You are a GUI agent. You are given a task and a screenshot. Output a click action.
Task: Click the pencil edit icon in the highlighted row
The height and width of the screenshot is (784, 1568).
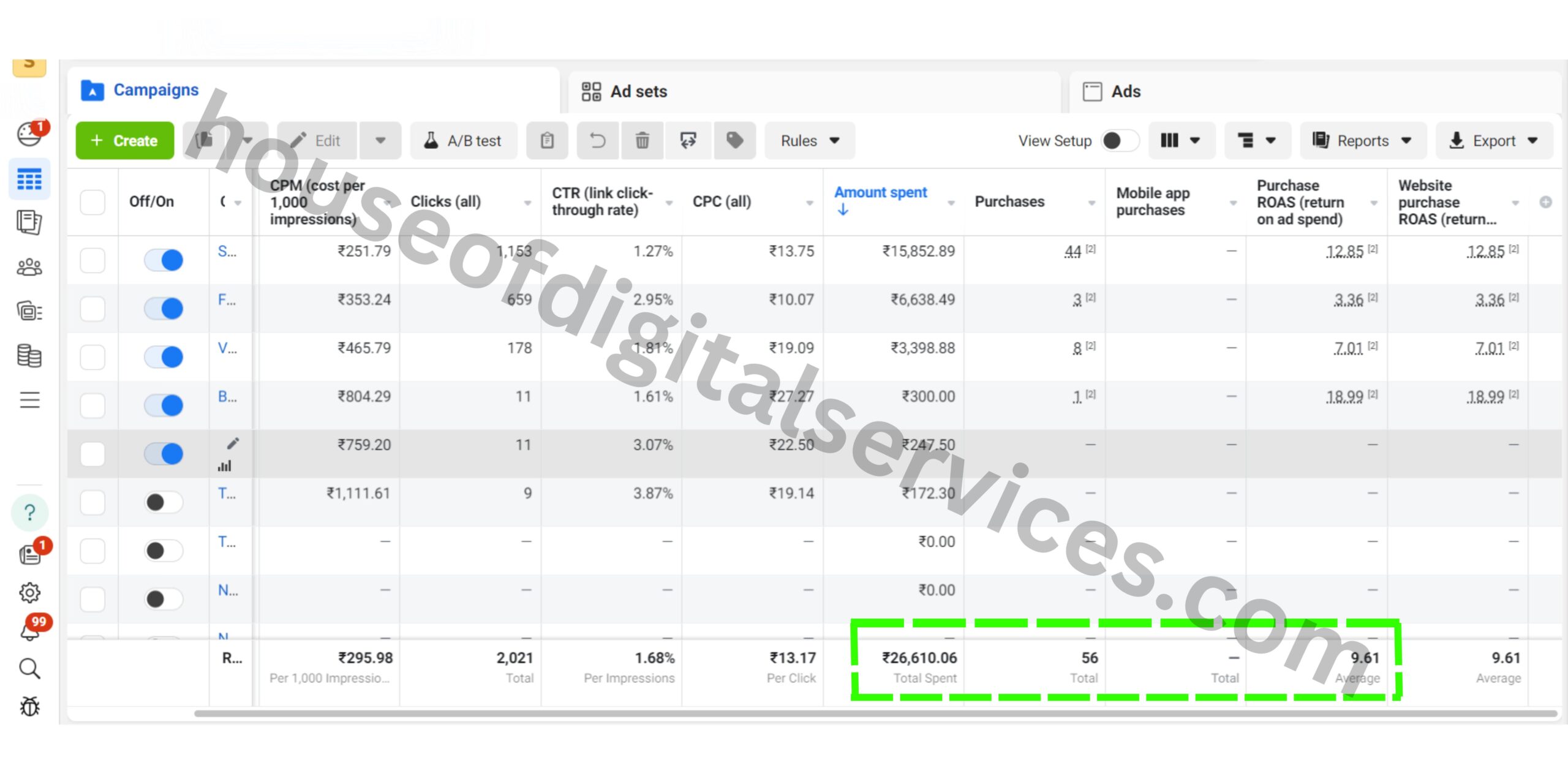pos(233,443)
